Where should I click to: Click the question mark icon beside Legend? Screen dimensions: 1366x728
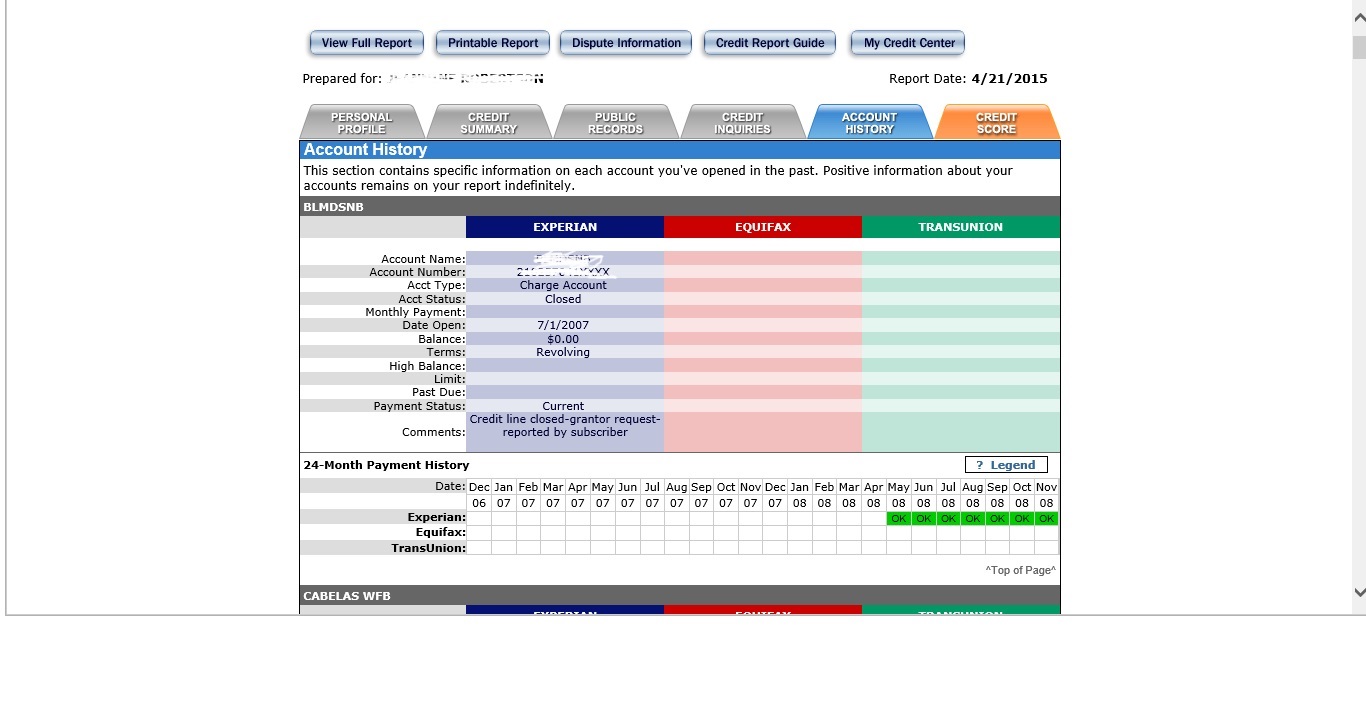tap(979, 465)
